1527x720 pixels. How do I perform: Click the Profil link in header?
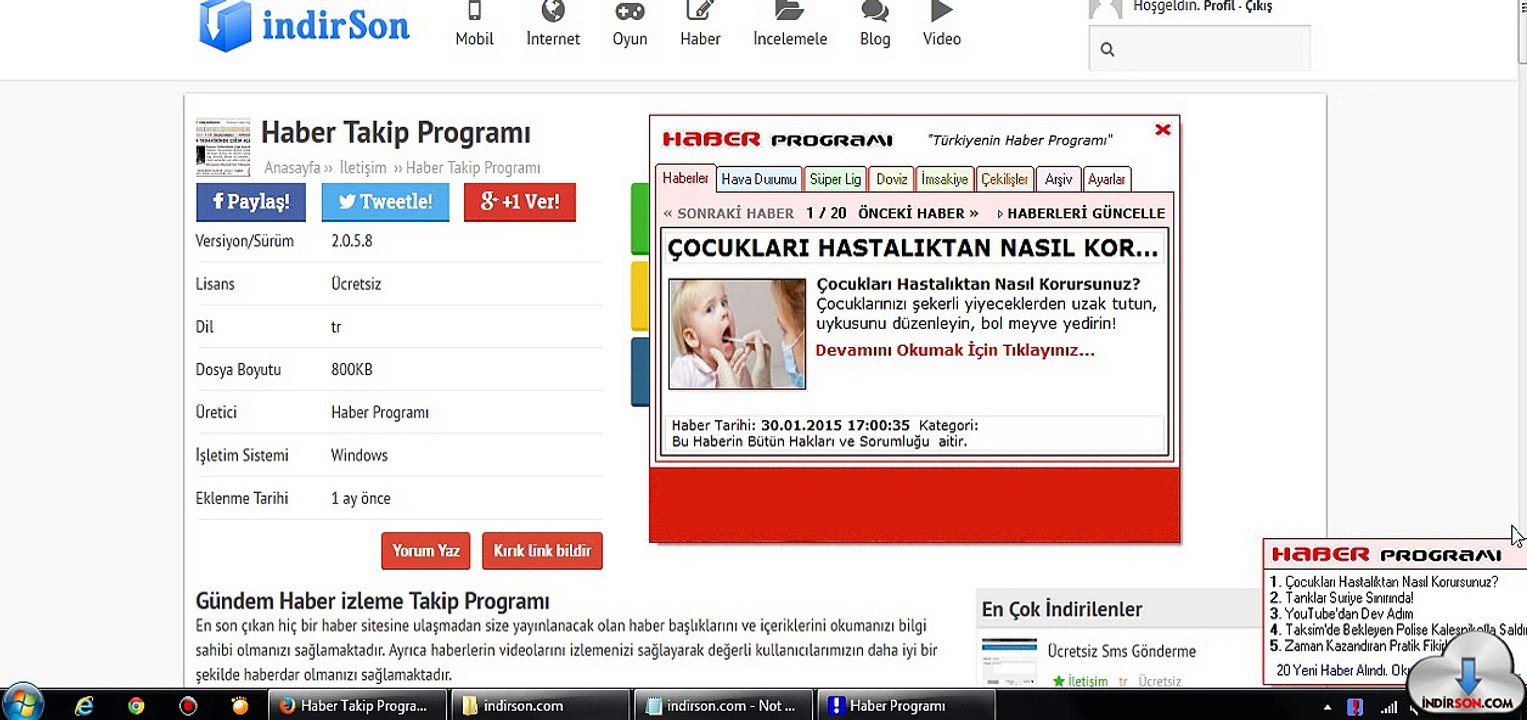point(1219,6)
